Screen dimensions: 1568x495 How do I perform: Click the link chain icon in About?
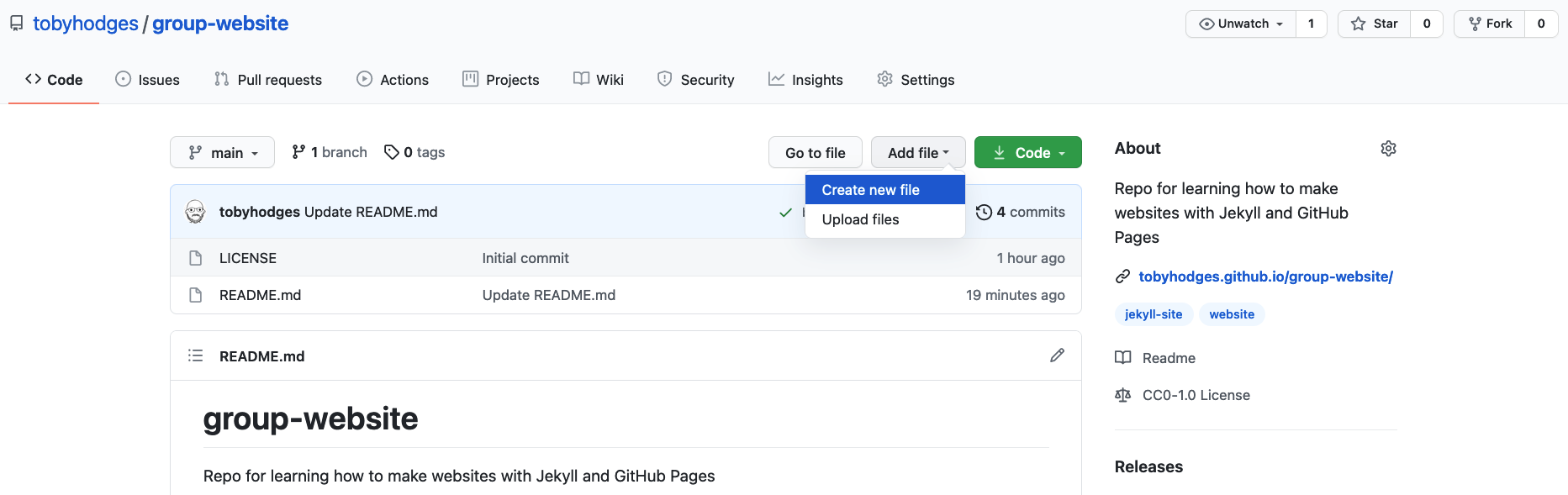click(x=1122, y=276)
